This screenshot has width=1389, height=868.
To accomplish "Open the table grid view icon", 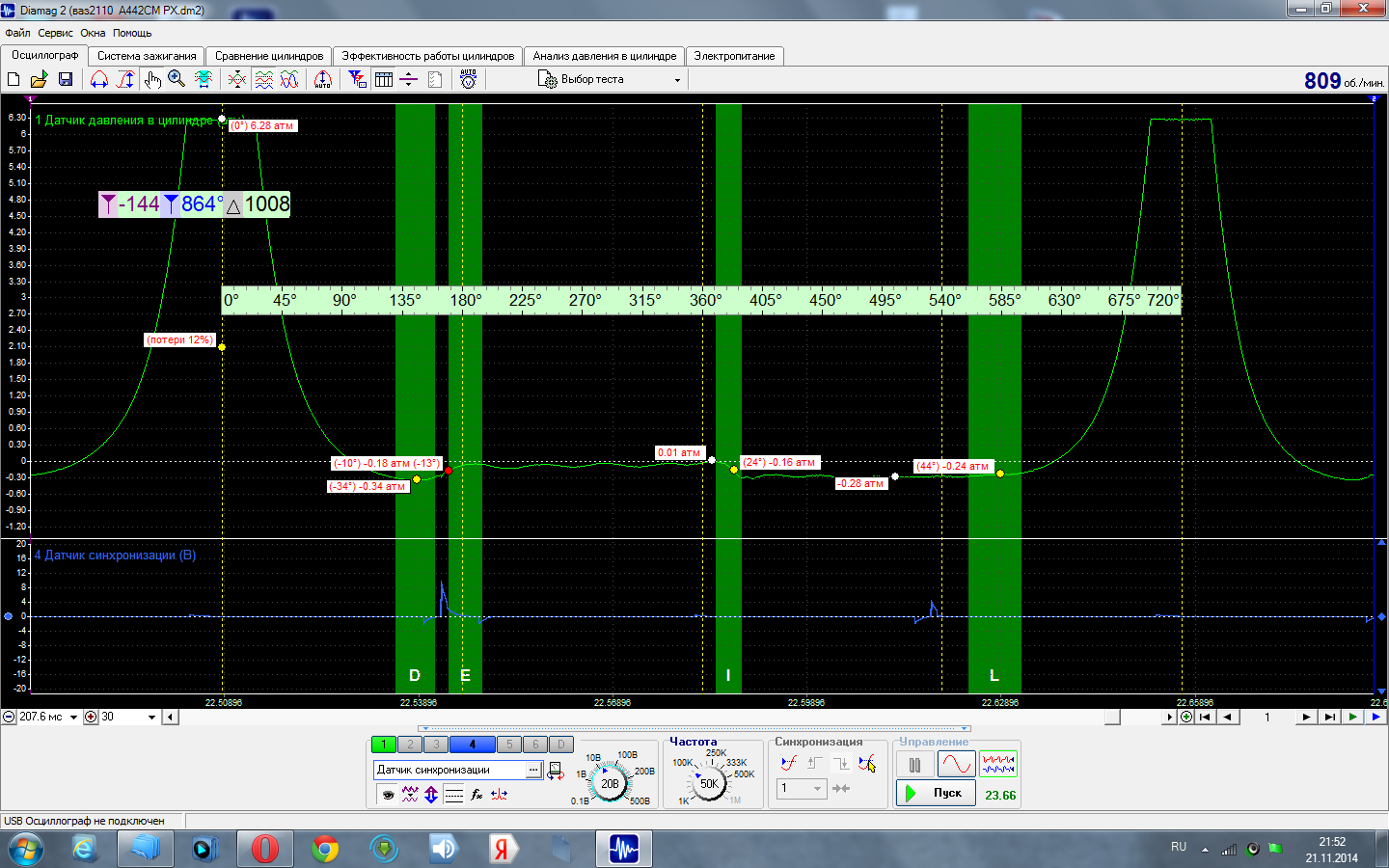I will pyautogui.click(x=384, y=79).
